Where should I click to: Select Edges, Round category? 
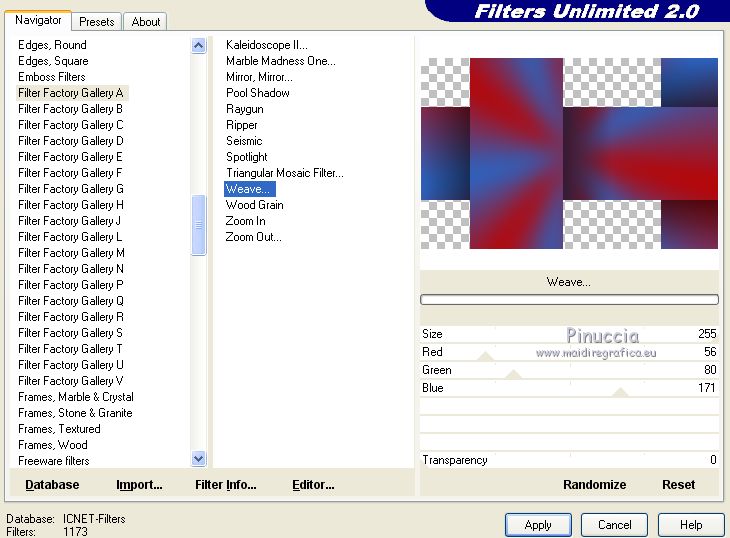coord(52,45)
